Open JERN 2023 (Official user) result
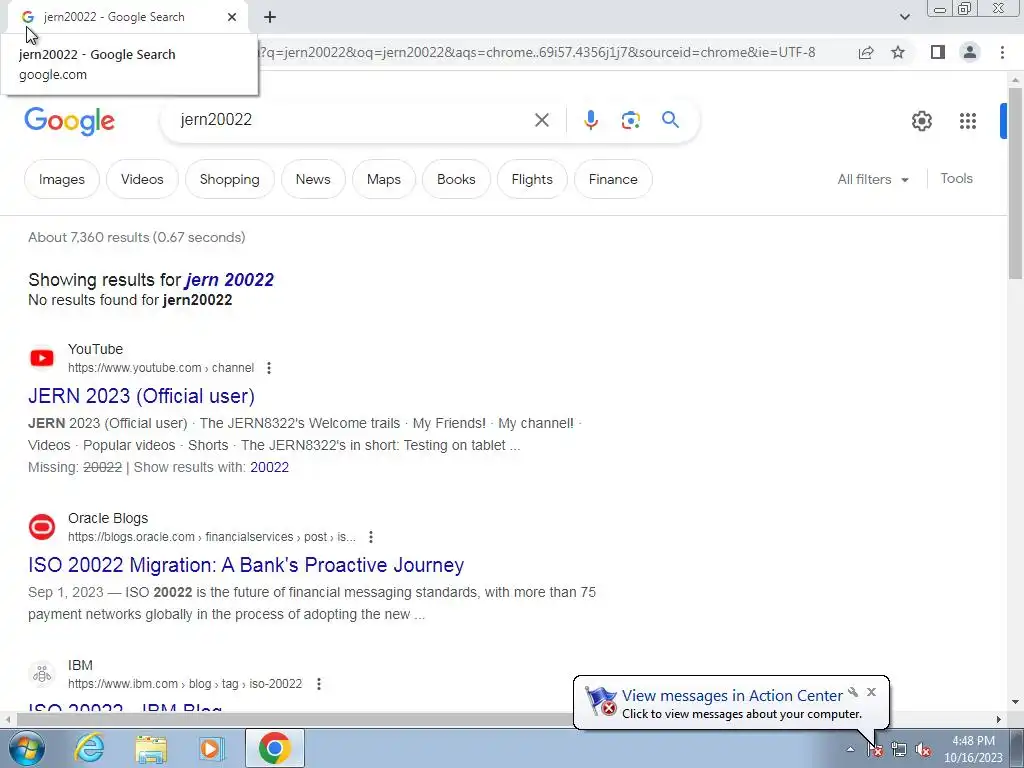Screen dimensions: 1024x768 click(141, 396)
